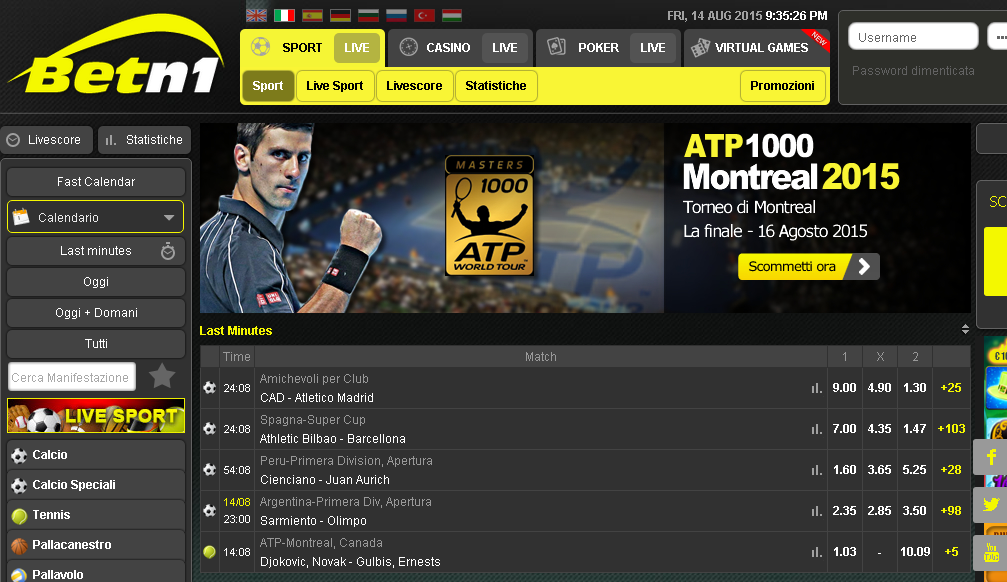This screenshot has height=582, width=1007.
Task: Select the Russian flag language icon
Action: (396, 15)
